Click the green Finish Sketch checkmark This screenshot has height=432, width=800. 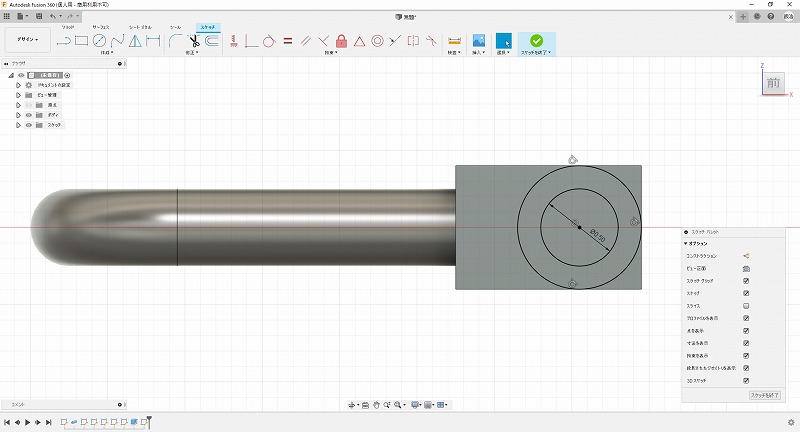pos(537,41)
